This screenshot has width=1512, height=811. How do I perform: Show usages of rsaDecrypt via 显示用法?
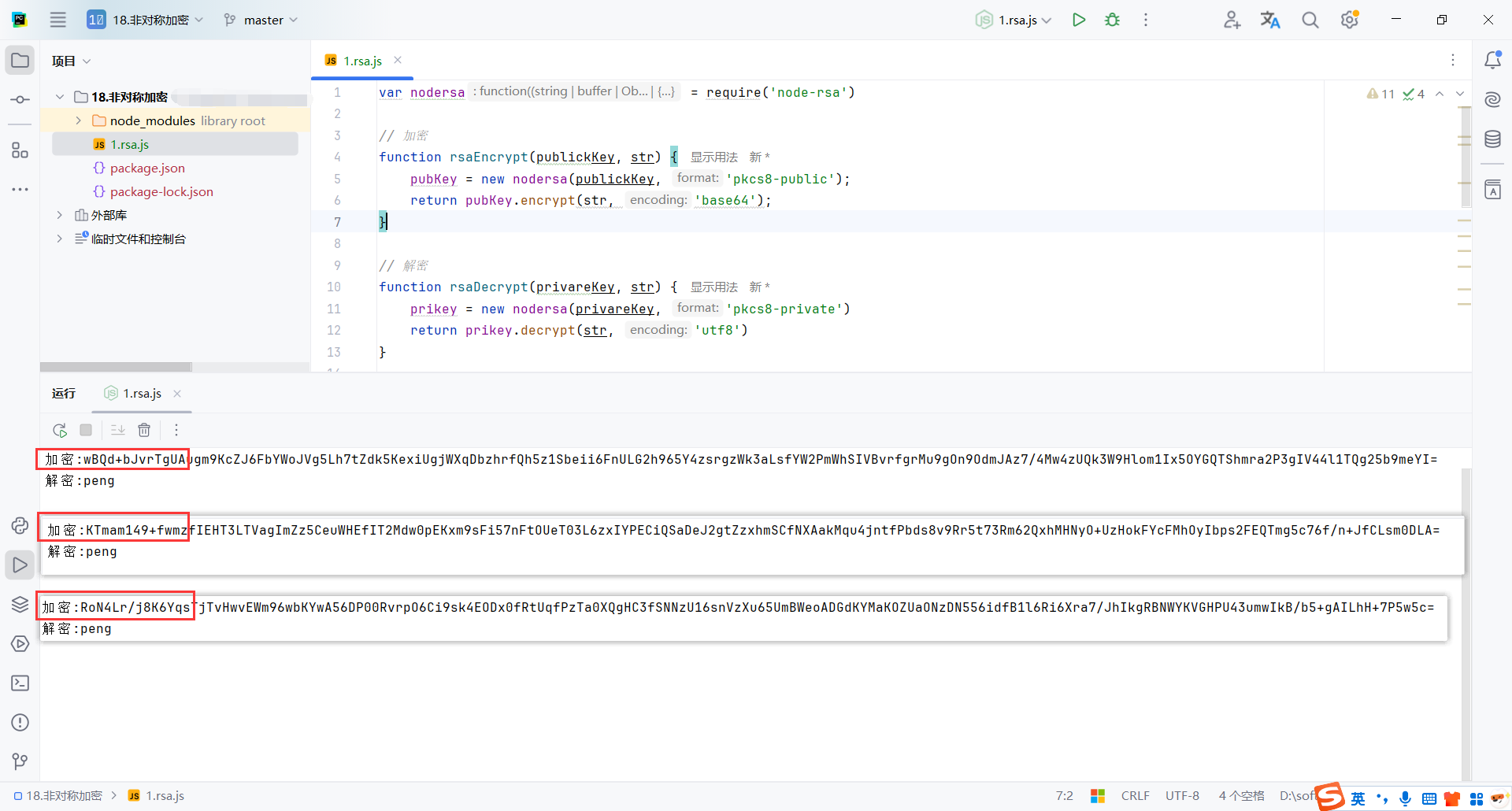click(x=714, y=287)
